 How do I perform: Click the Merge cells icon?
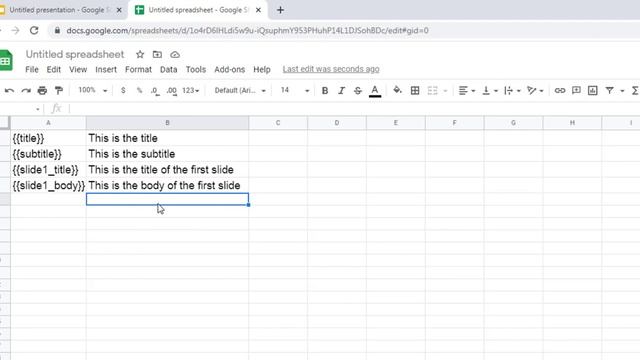[433, 91]
